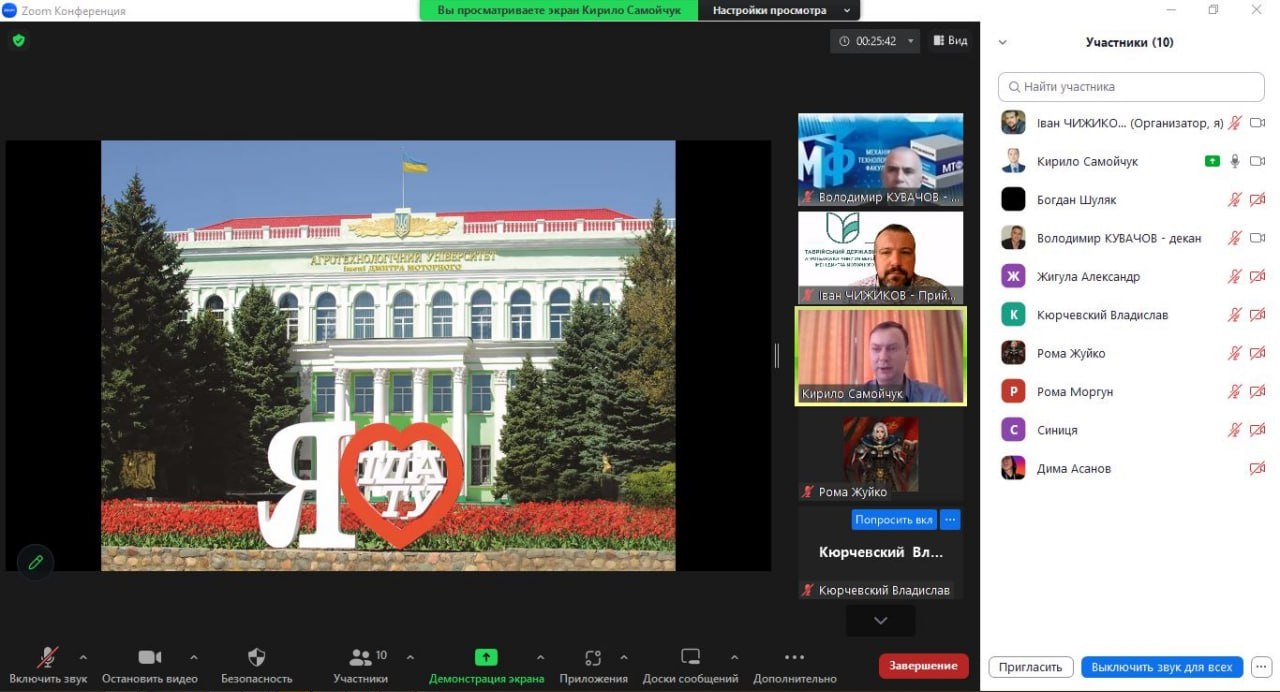
Task: Open the Приложения apps icon
Action: [x=593, y=658]
